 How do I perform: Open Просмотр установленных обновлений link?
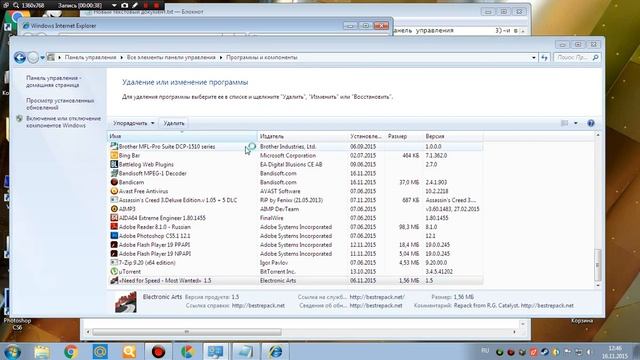tap(60, 104)
